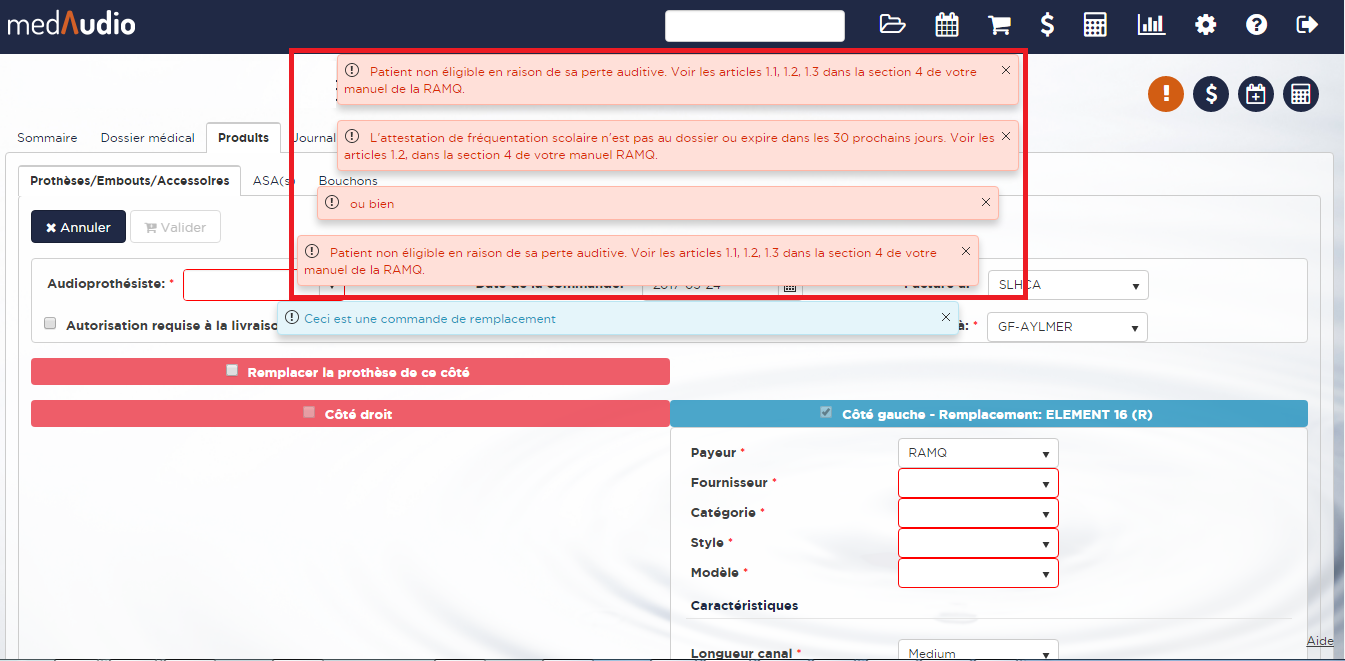Check 'Autorisation requise à la livraison' checkbox
The image size is (1345, 661).
tap(50, 324)
